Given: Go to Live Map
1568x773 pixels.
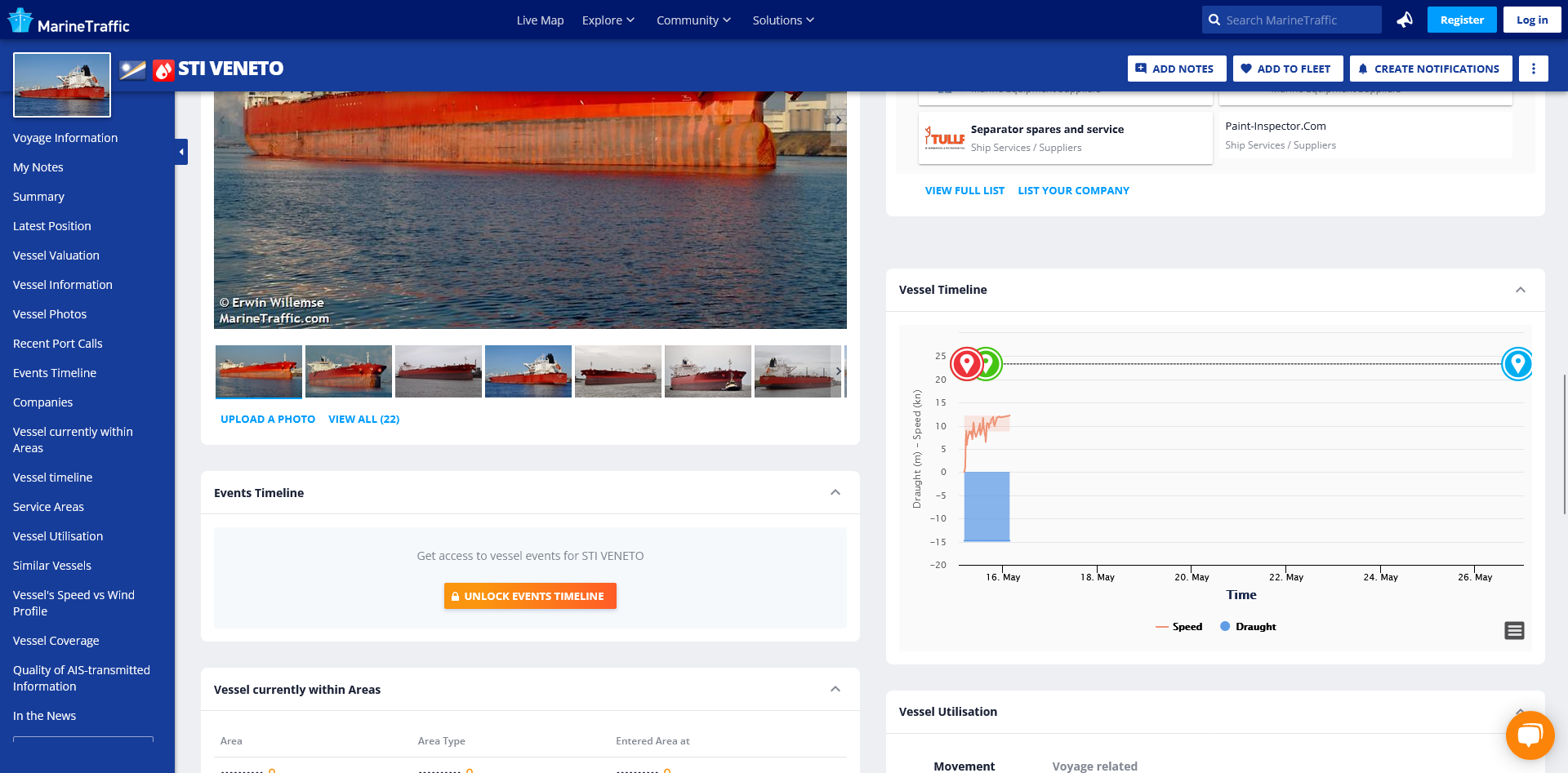Looking at the screenshot, I should point(540,20).
